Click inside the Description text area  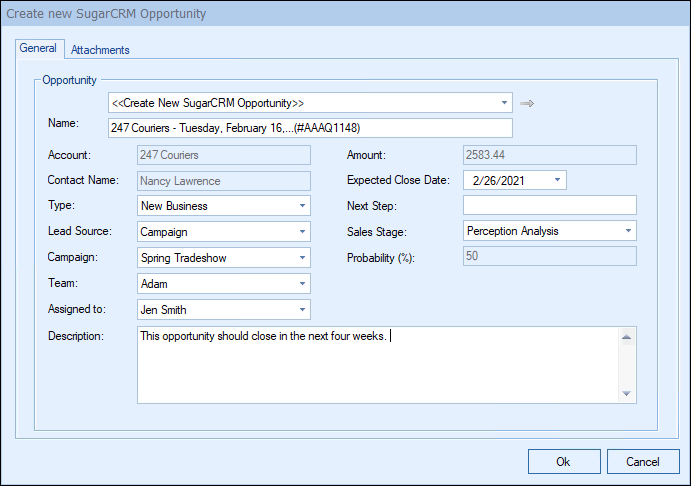pos(380,365)
